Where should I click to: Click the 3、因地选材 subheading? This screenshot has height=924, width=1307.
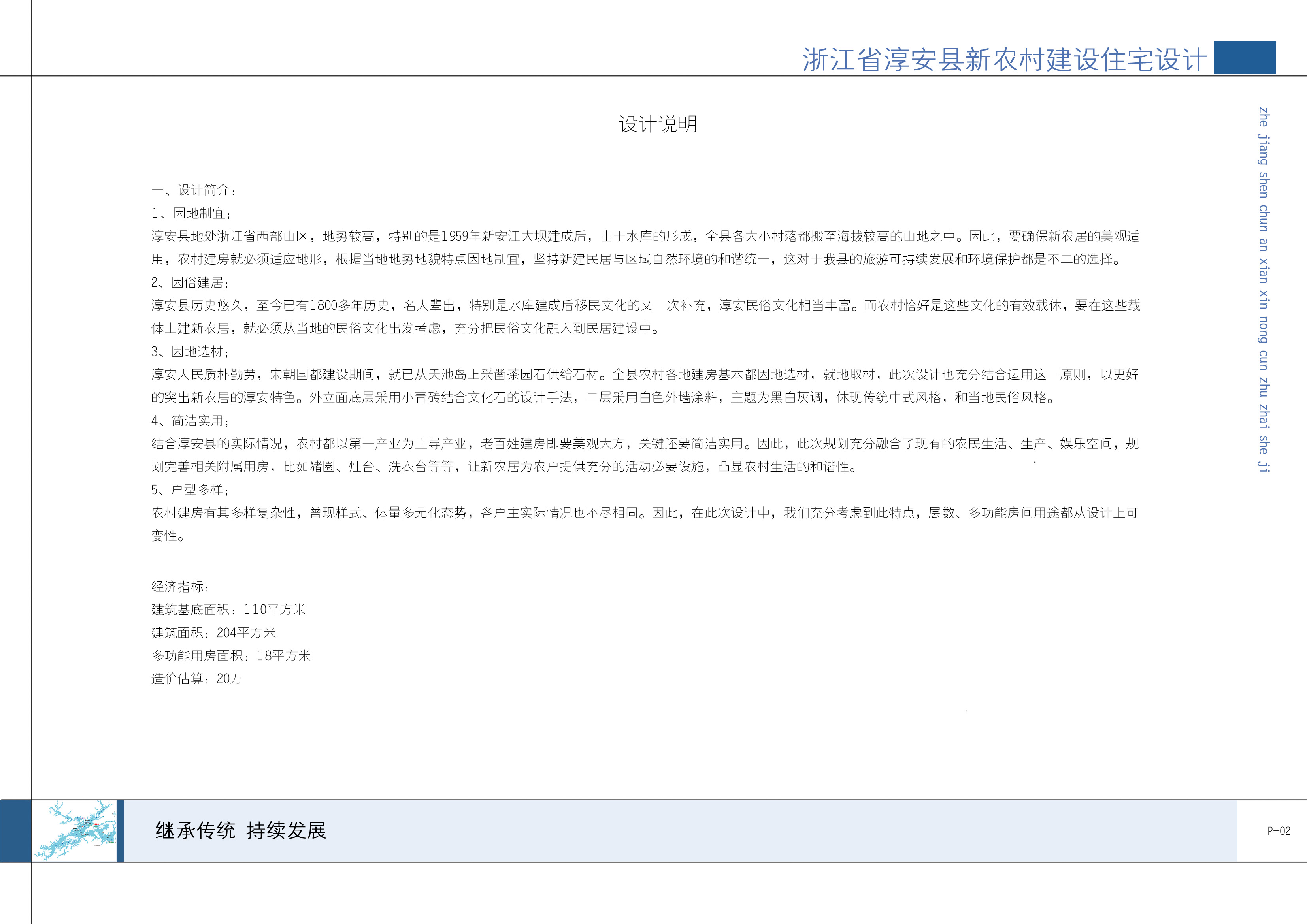[x=190, y=352]
